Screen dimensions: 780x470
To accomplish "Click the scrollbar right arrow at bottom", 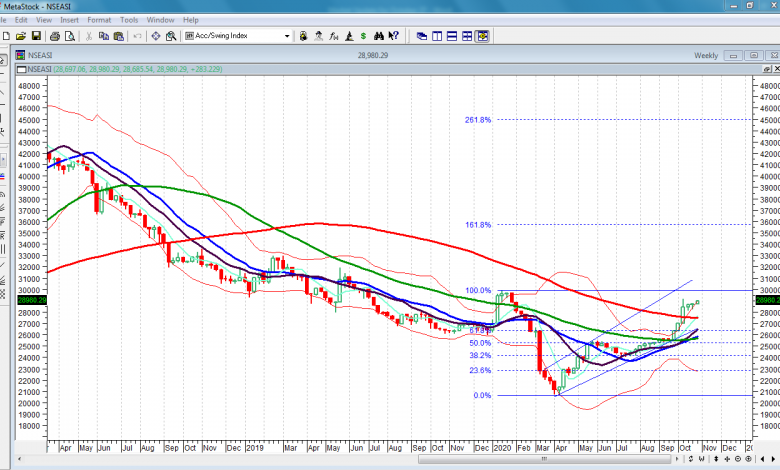I will 677,459.
